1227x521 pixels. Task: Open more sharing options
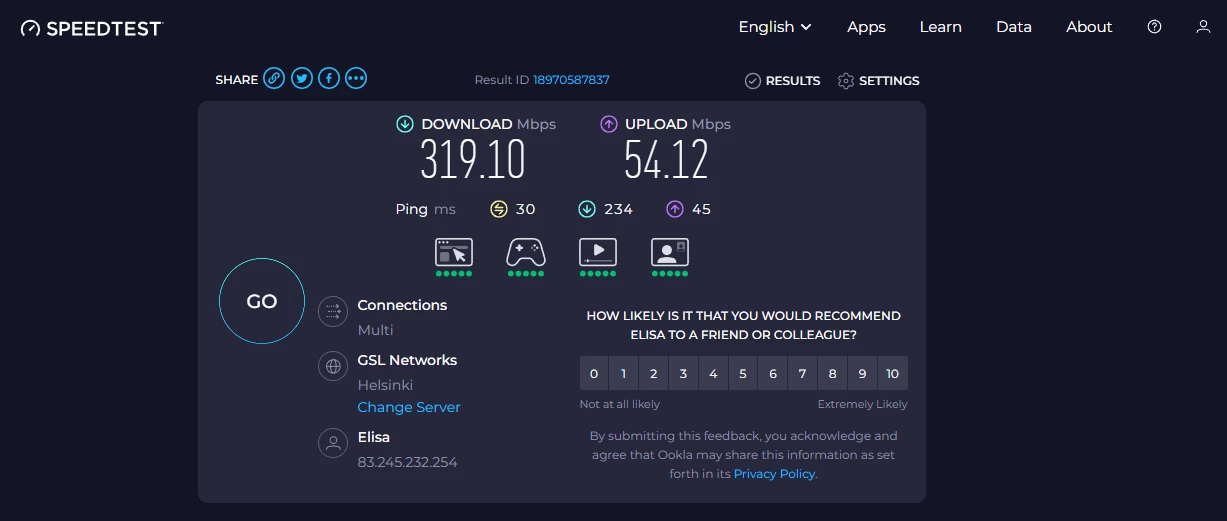point(356,79)
